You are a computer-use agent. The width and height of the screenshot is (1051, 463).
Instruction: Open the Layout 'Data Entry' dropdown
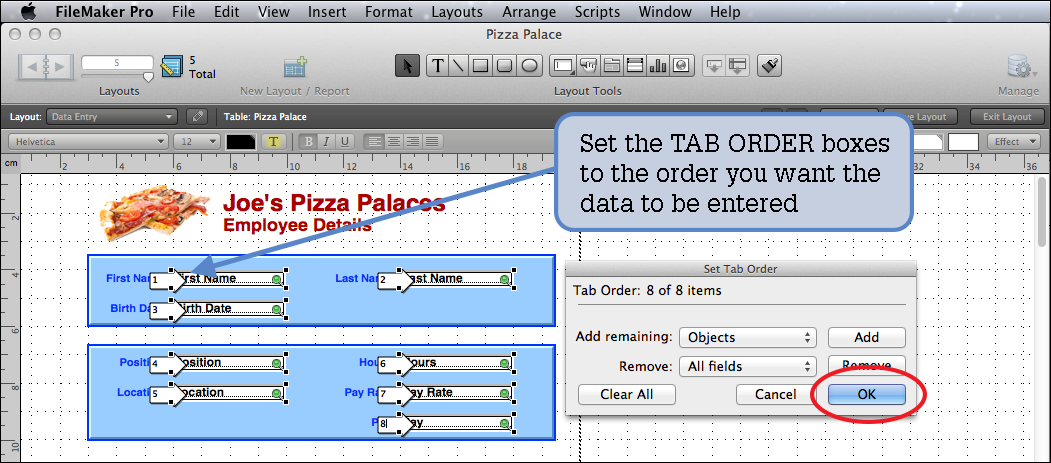[112, 117]
